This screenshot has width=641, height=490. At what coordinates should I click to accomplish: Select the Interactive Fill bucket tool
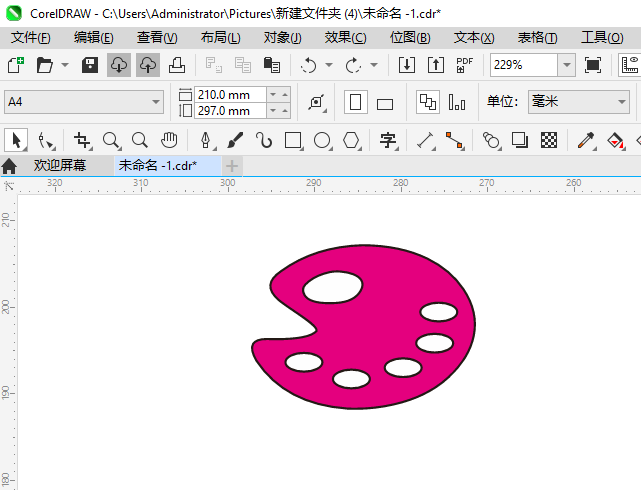[615, 140]
